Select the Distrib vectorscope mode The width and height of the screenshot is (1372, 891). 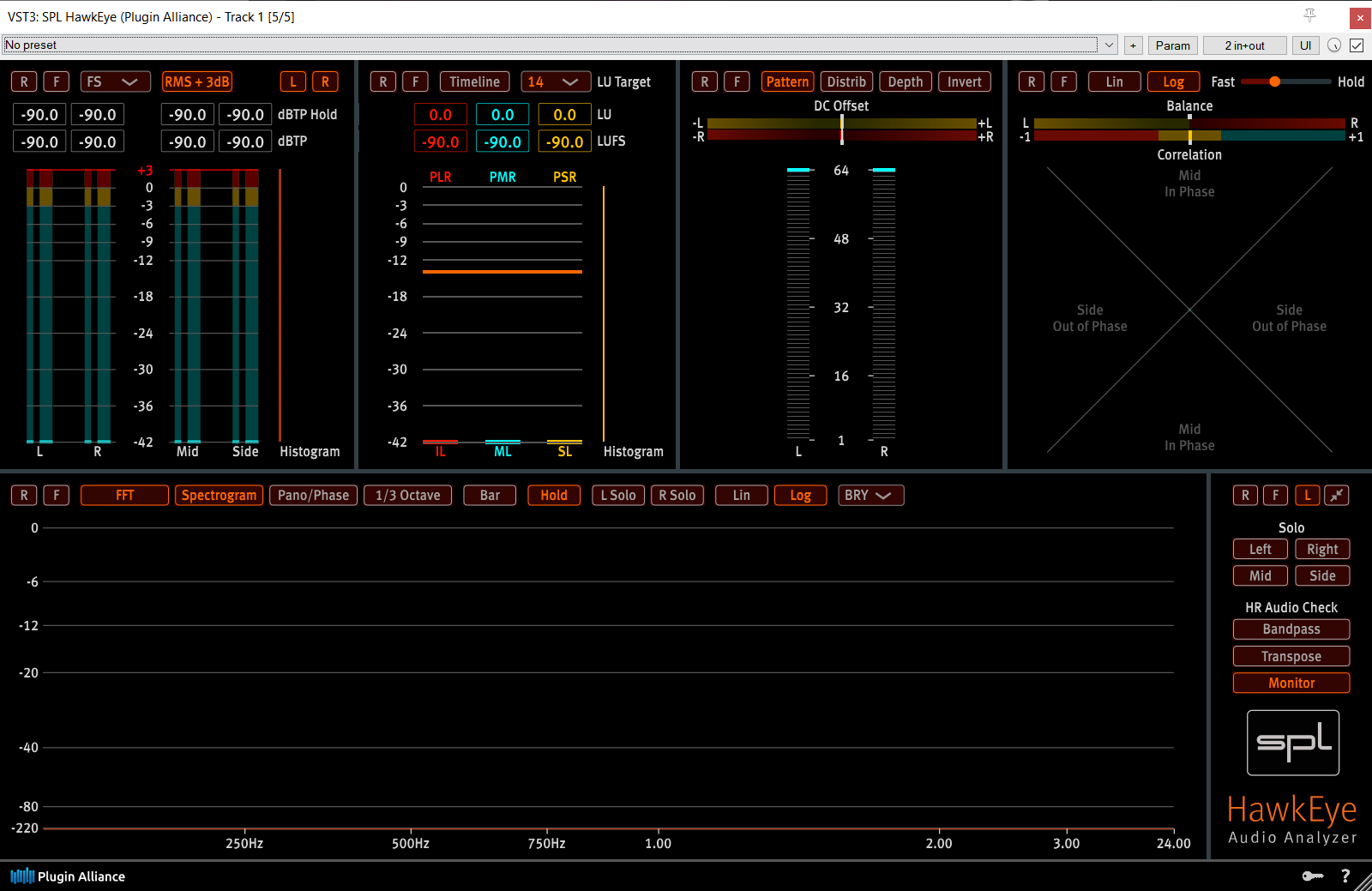pyautogui.click(x=845, y=81)
